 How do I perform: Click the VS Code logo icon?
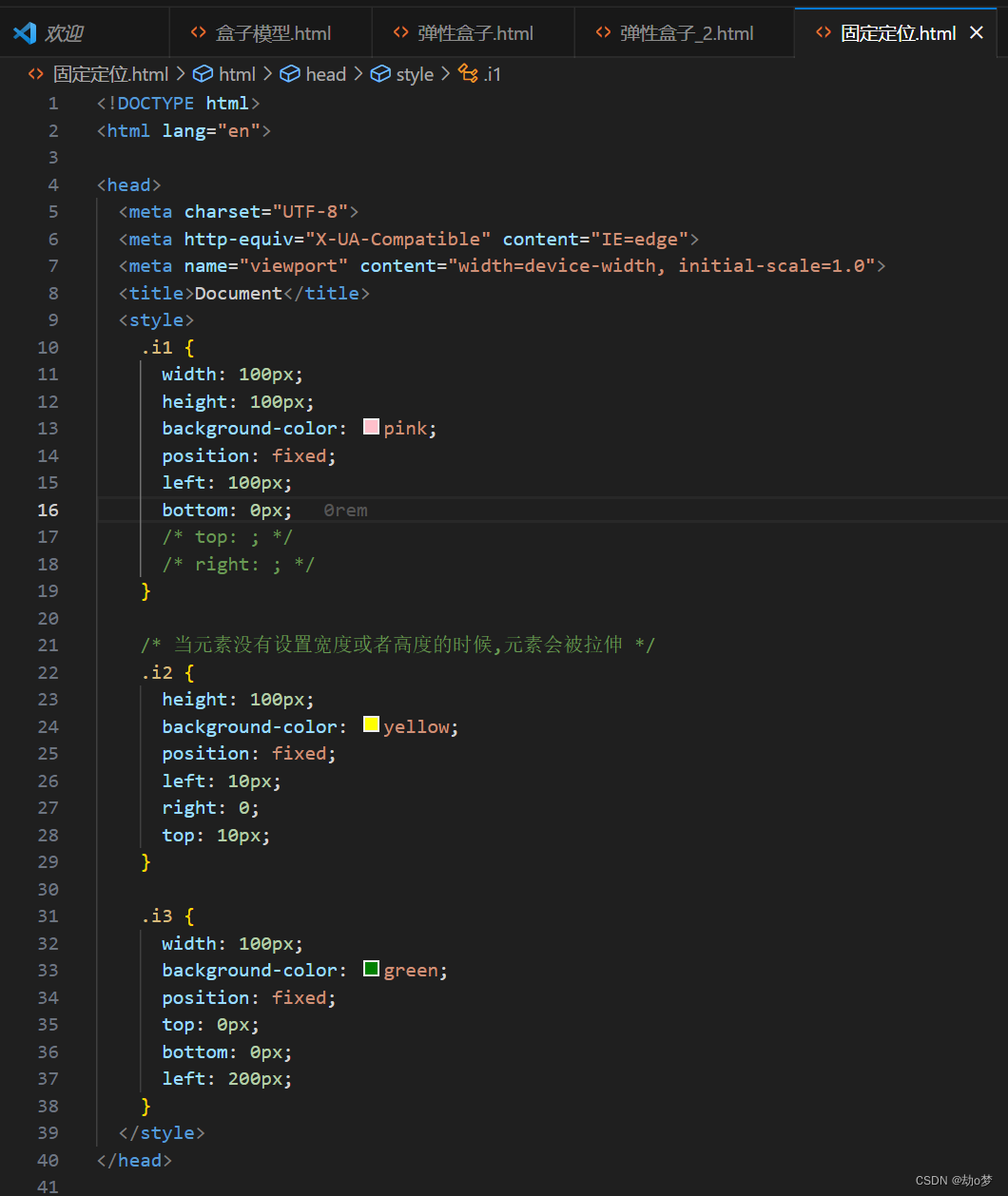click(24, 31)
